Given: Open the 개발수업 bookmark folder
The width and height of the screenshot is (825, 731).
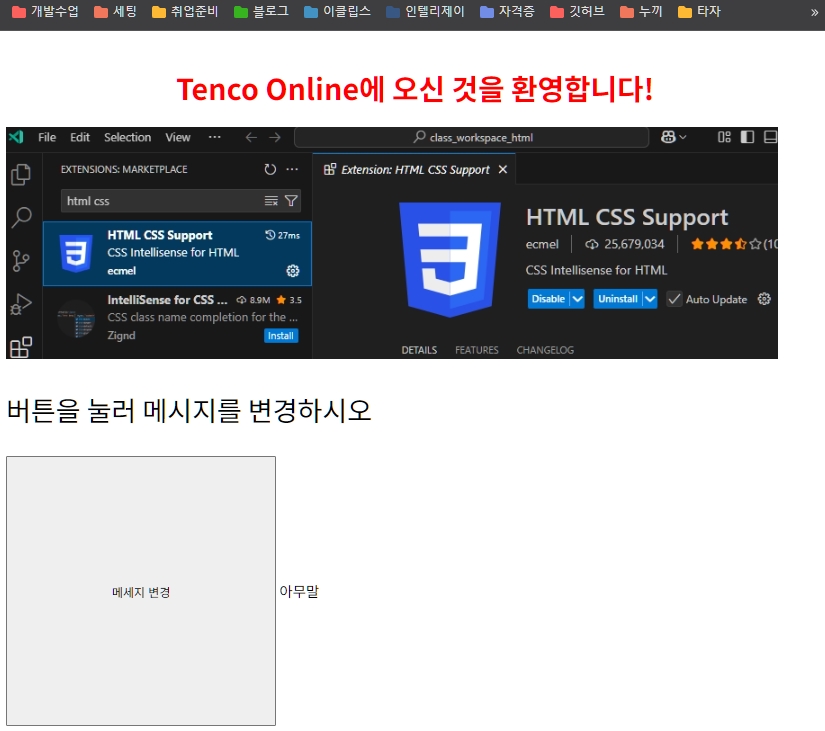Looking at the screenshot, I should coord(45,12).
